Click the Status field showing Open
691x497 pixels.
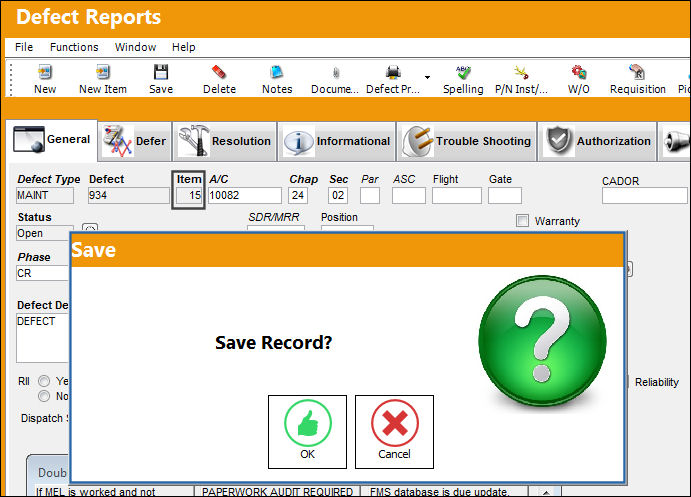[x=43, y=233]
